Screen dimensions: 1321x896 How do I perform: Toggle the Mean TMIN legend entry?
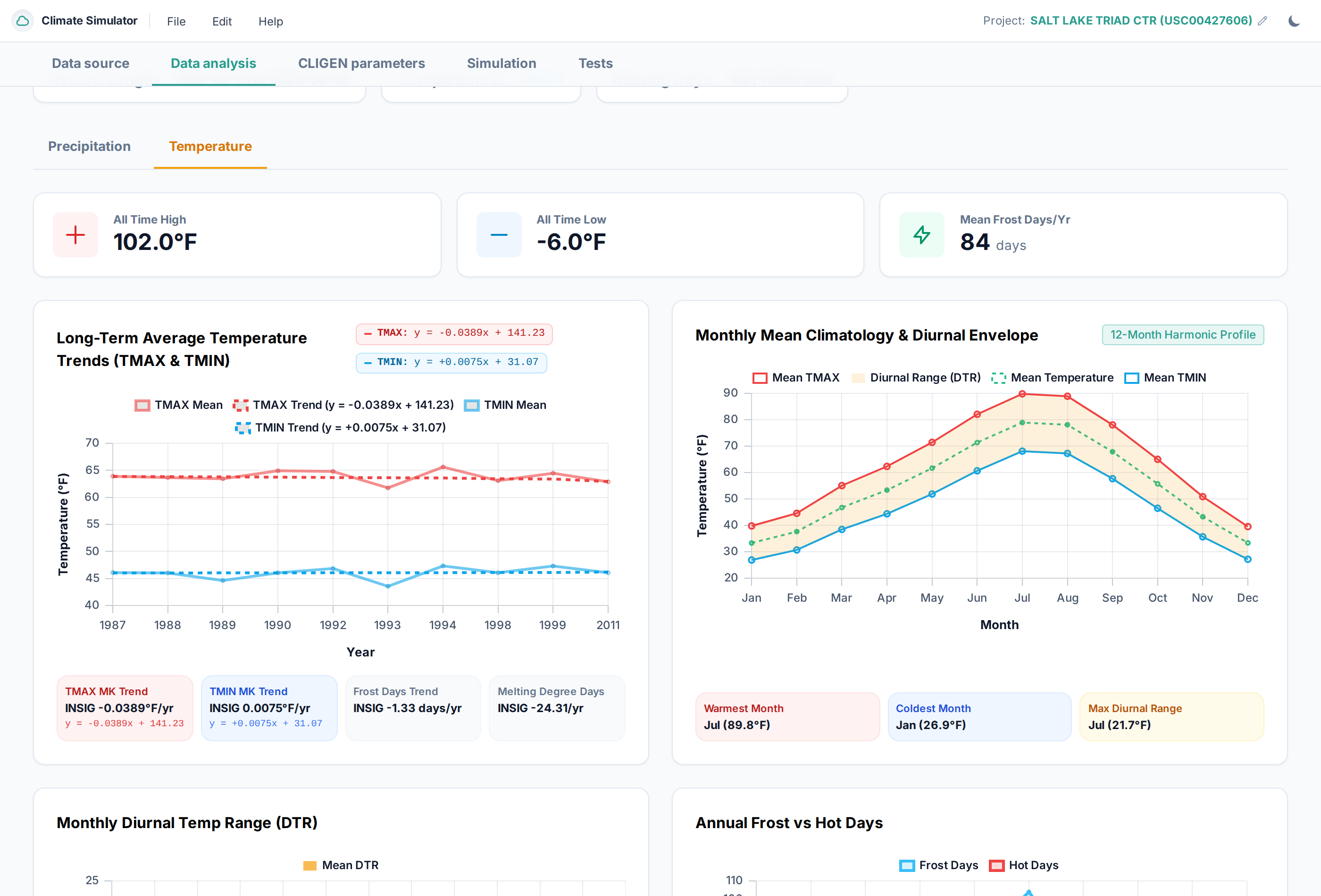pyautogui.click(x=1165, y=378)
